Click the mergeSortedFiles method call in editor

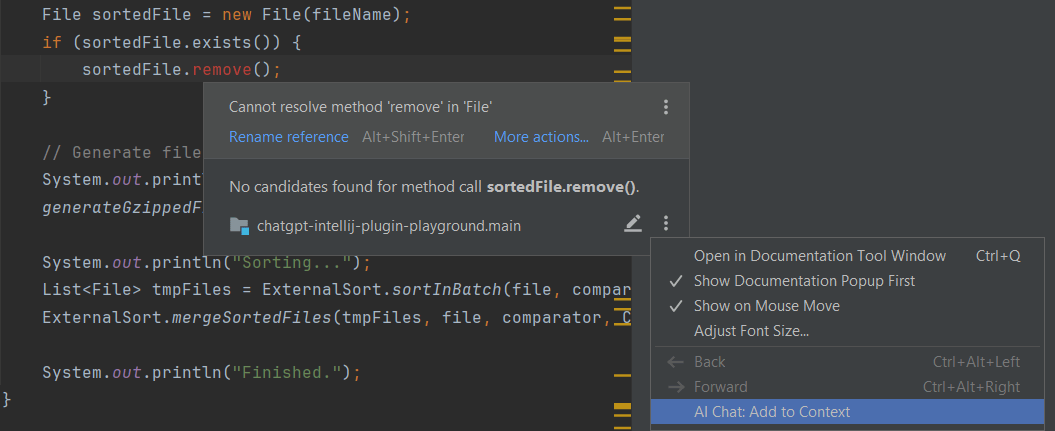click(252, 317)
